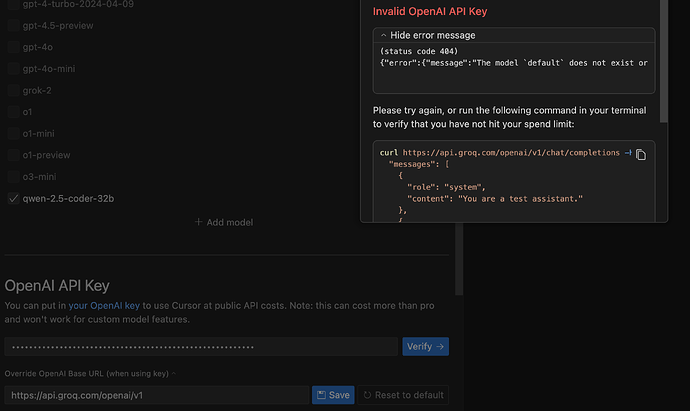
Task: Focus the OpenAI API key field
Action: pos(200,347)
